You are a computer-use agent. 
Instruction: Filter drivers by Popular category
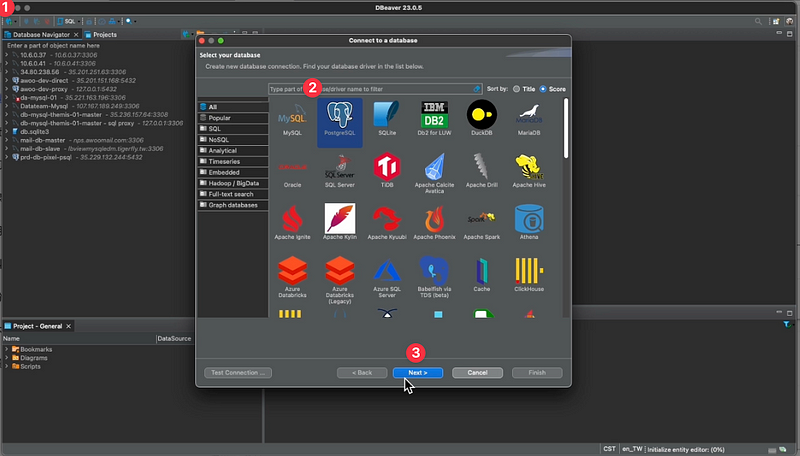(233, 118)
